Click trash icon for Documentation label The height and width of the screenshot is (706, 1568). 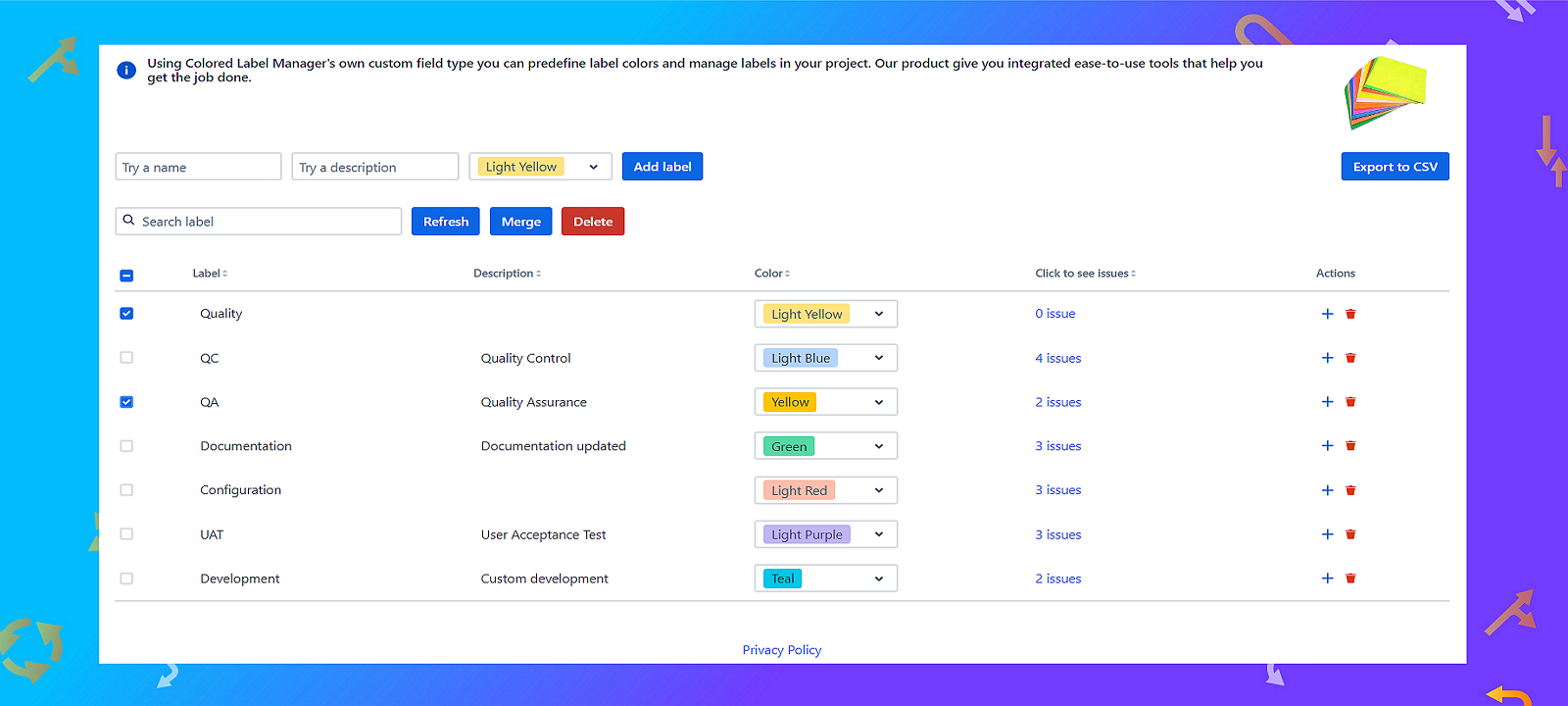(1350, 446)
